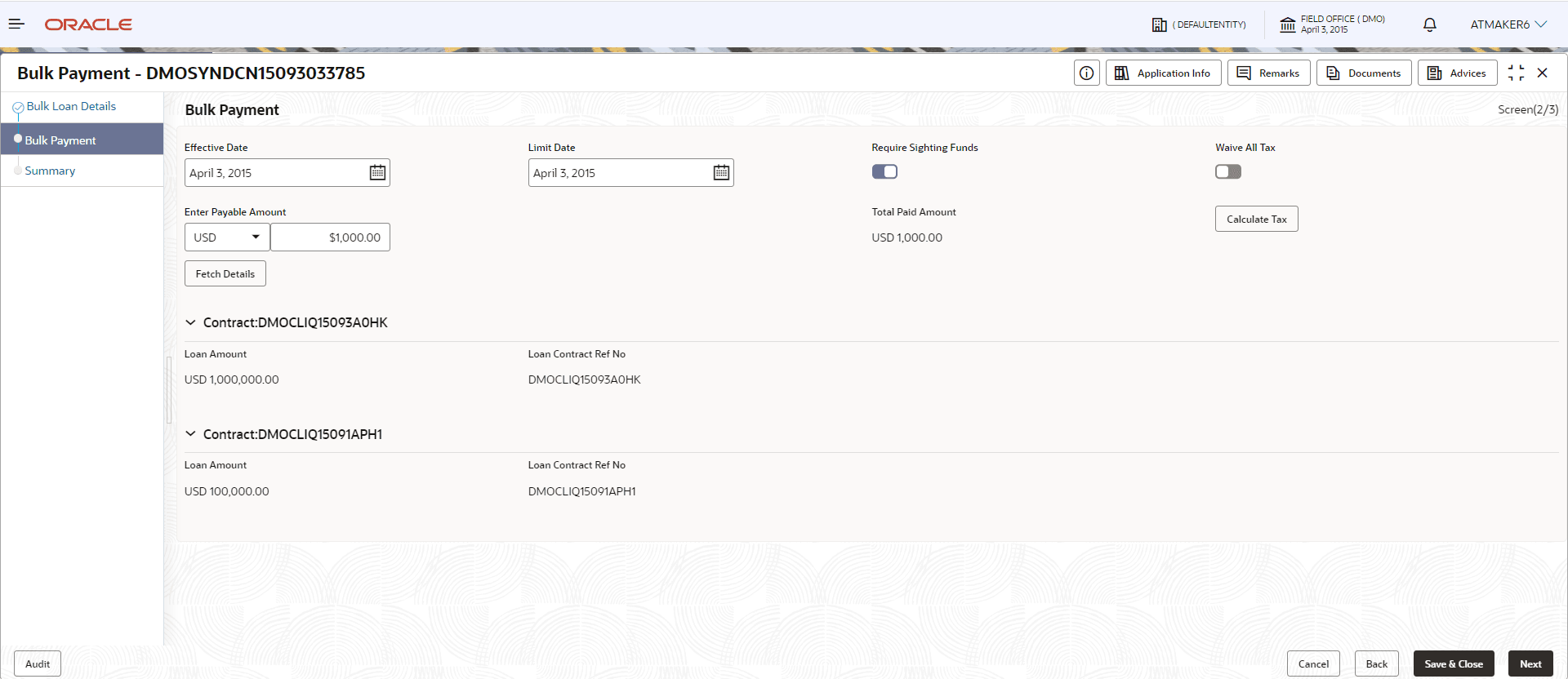The width and height of the screenshot is (1568, 679).
Task: Click the Loan Contract Ref No value DMOCLIQ15091APH1
Action: 582,491
